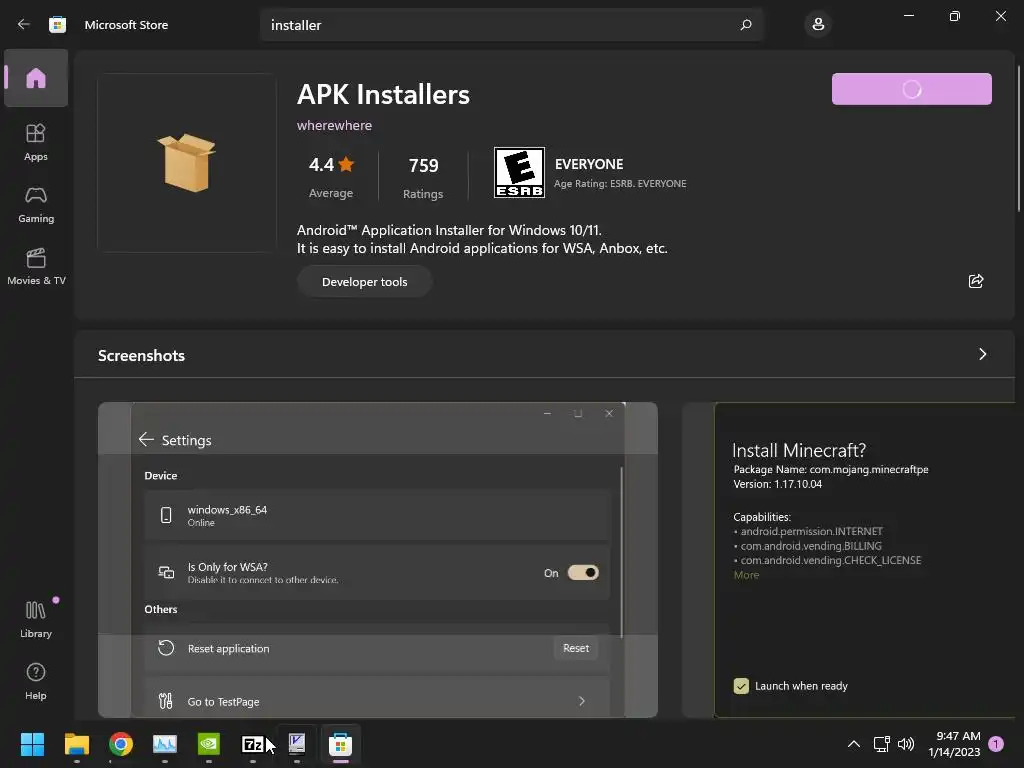Click the windows_x86_64 device phone icon
Screen dimensions: 1024x768
(166, 515)
